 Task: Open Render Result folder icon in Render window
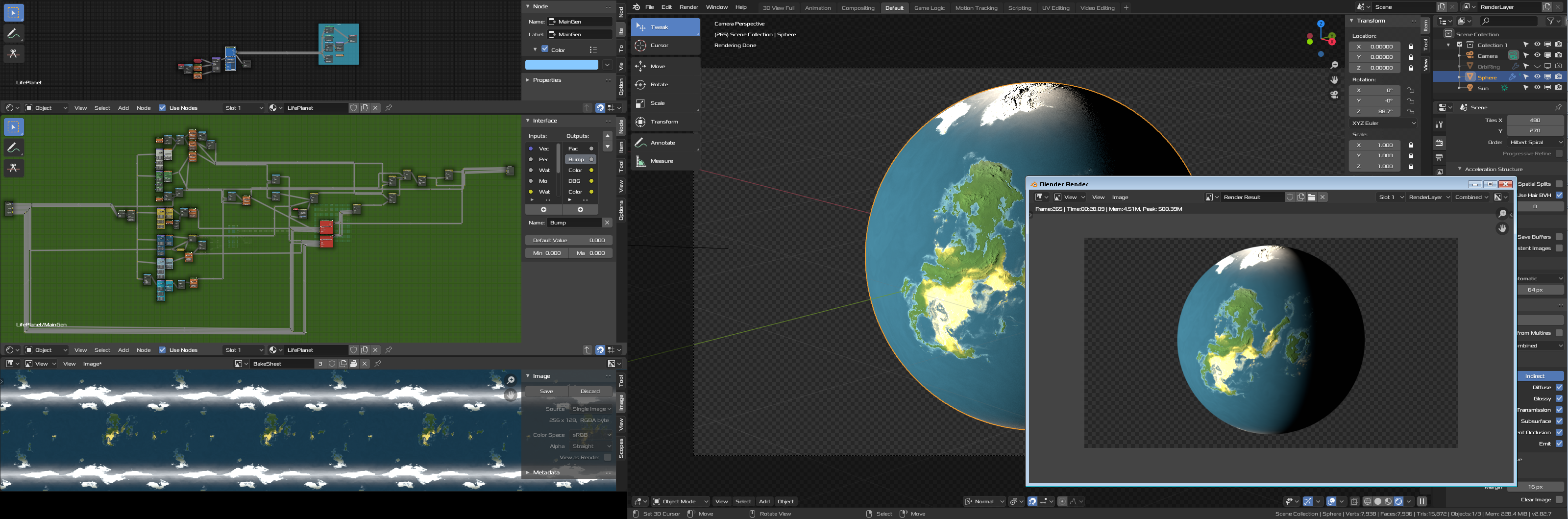[x=1312, y=198]
